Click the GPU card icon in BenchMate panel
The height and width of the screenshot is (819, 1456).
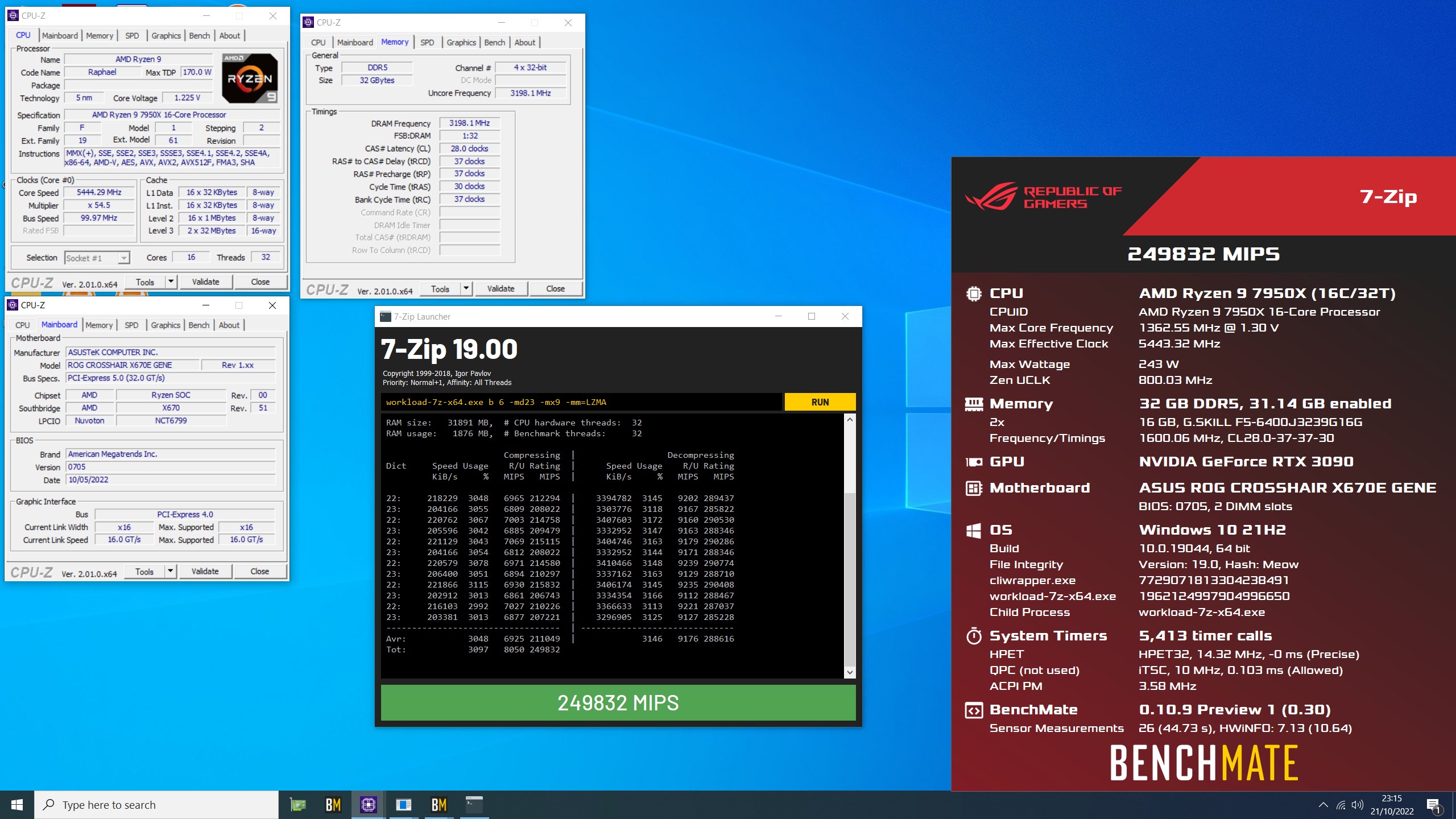pos(974,462)
